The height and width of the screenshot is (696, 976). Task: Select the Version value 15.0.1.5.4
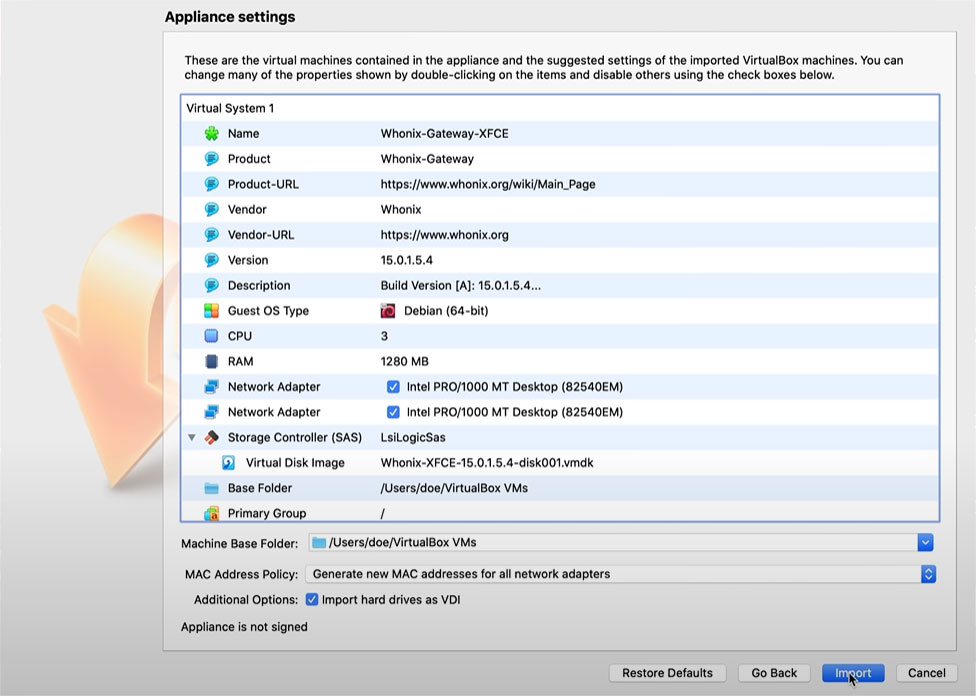406,260
